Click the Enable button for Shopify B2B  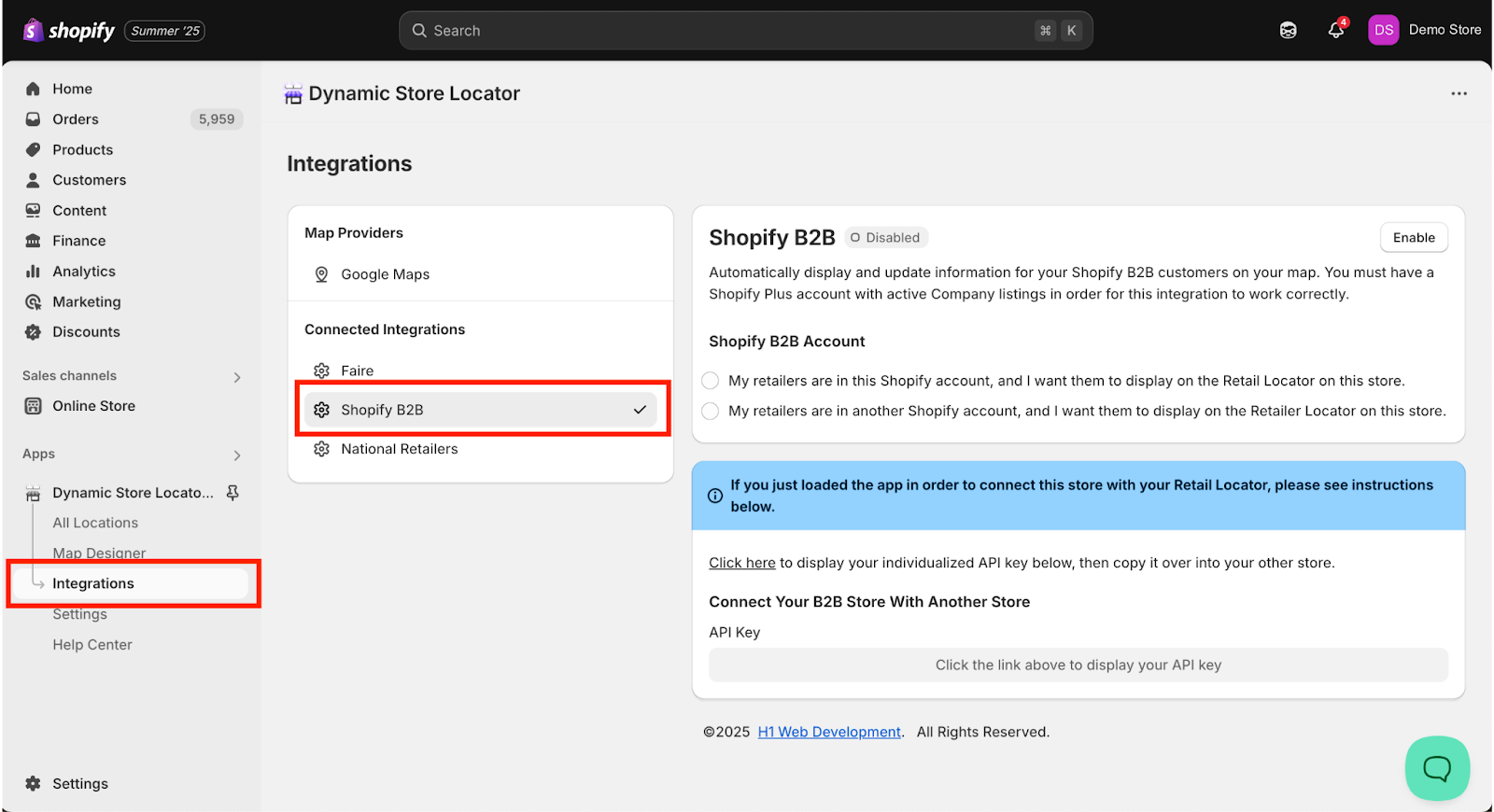click(x=1414, y=237)
